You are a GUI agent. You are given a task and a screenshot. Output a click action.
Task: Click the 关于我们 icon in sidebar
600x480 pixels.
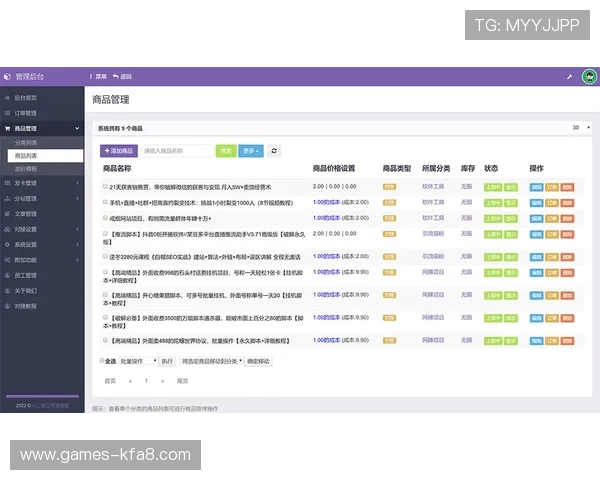click(x=7, y=291)
